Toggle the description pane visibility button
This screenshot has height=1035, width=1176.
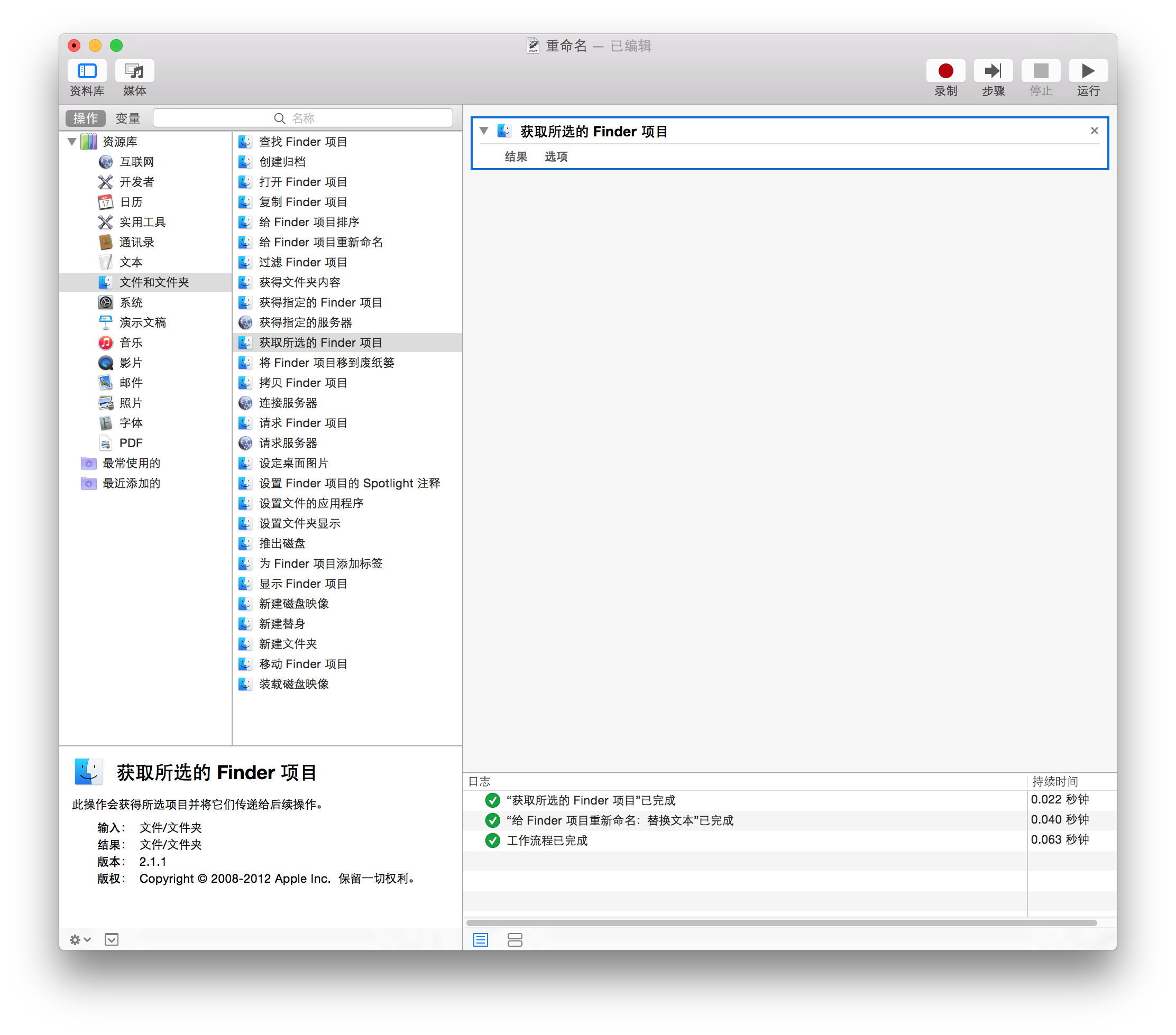(112, 939)
